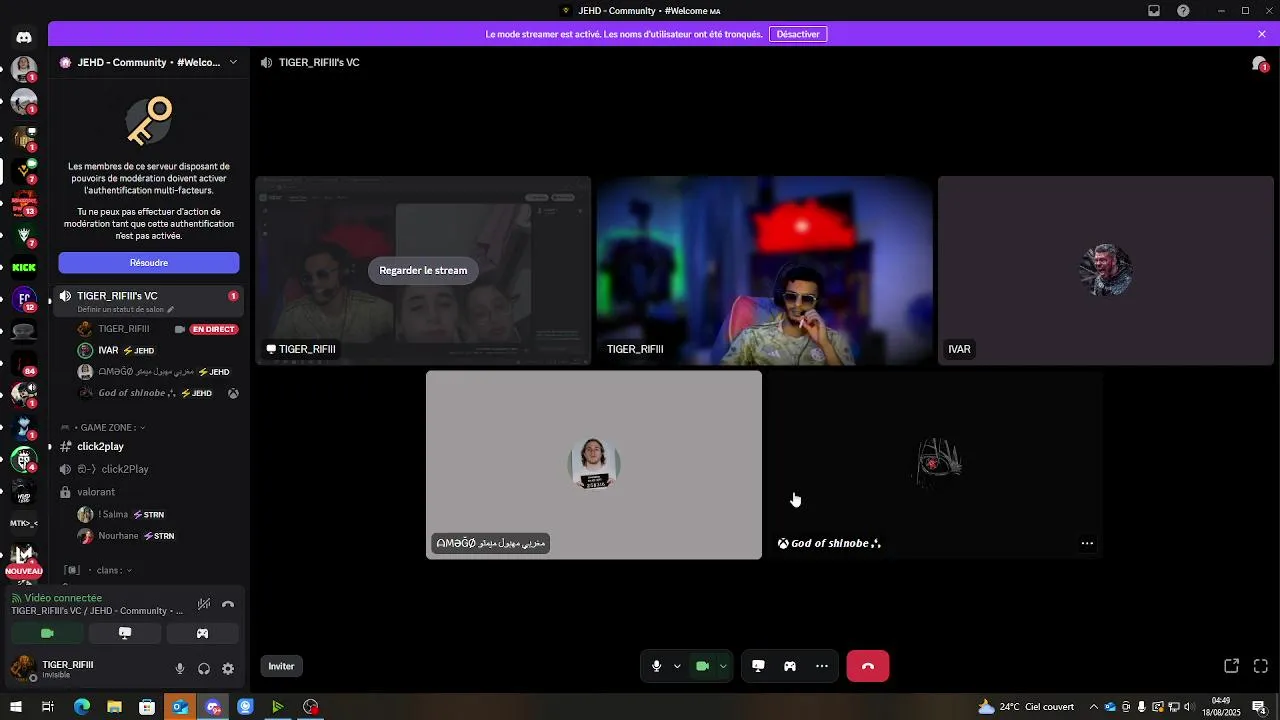
Task: Open Discord help icon in title bar
Action: (1184, 11)
